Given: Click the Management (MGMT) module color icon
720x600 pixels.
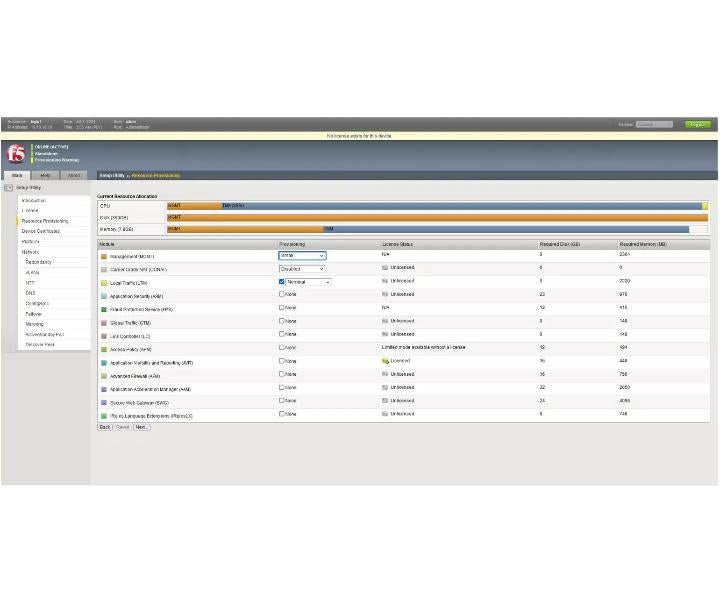Looking at the screenshot, I should click(x=104, y=256).
